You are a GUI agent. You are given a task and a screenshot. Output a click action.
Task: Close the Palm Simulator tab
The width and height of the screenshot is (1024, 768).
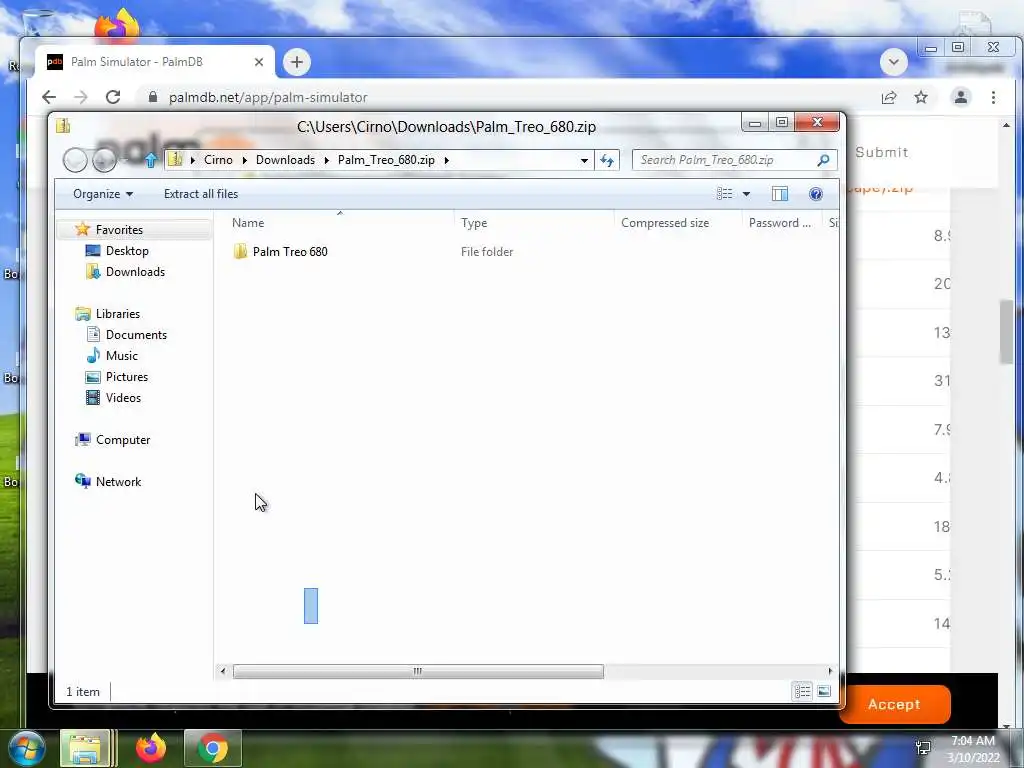coord(259,62)
